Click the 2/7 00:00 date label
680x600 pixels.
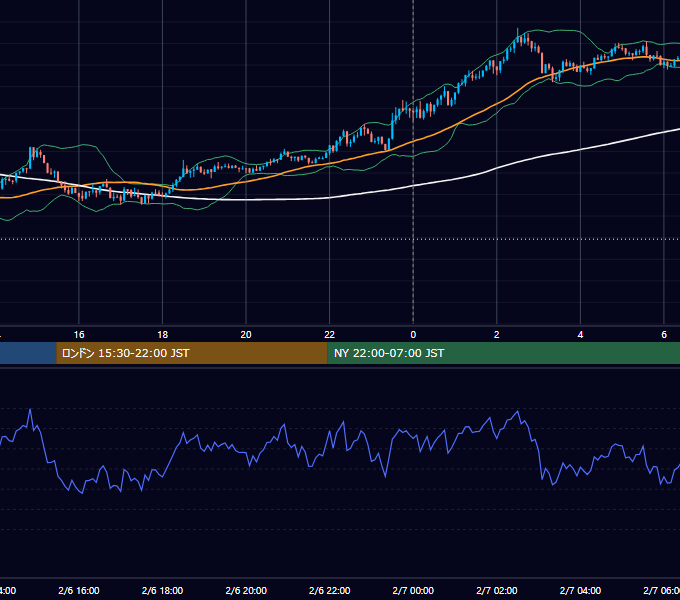coord(413,590)
